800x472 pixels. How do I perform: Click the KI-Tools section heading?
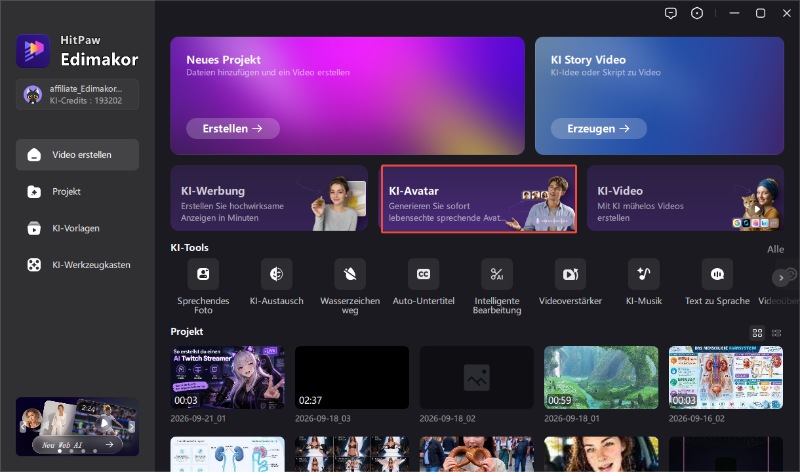[x=189, y=247]
